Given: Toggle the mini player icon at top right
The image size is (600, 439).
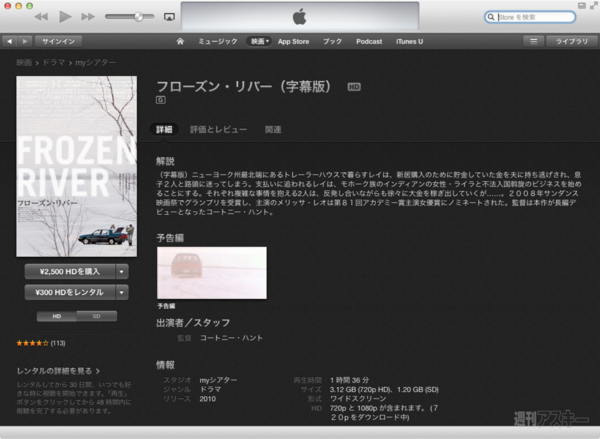Looking at the screenshot, I should coord(582,6).
